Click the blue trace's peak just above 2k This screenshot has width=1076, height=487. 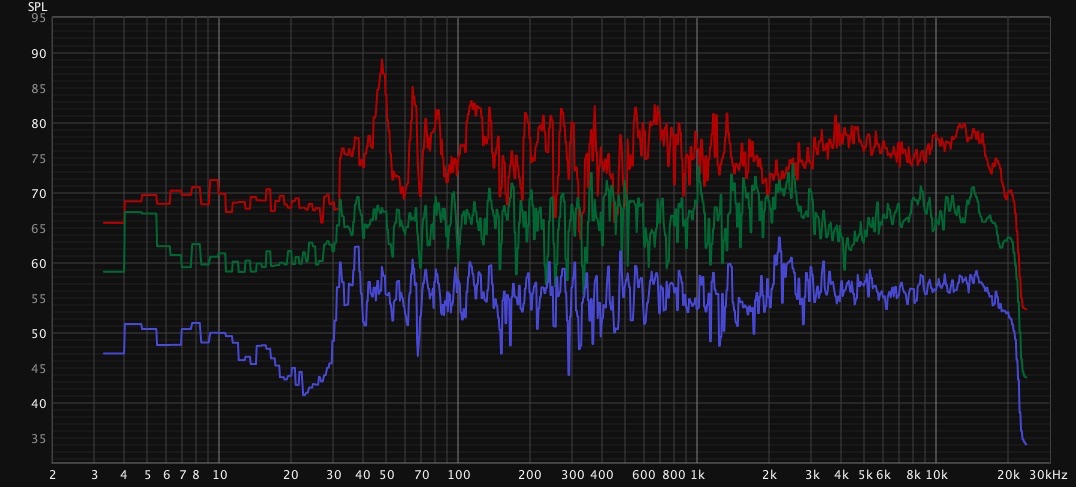[779, 239]
